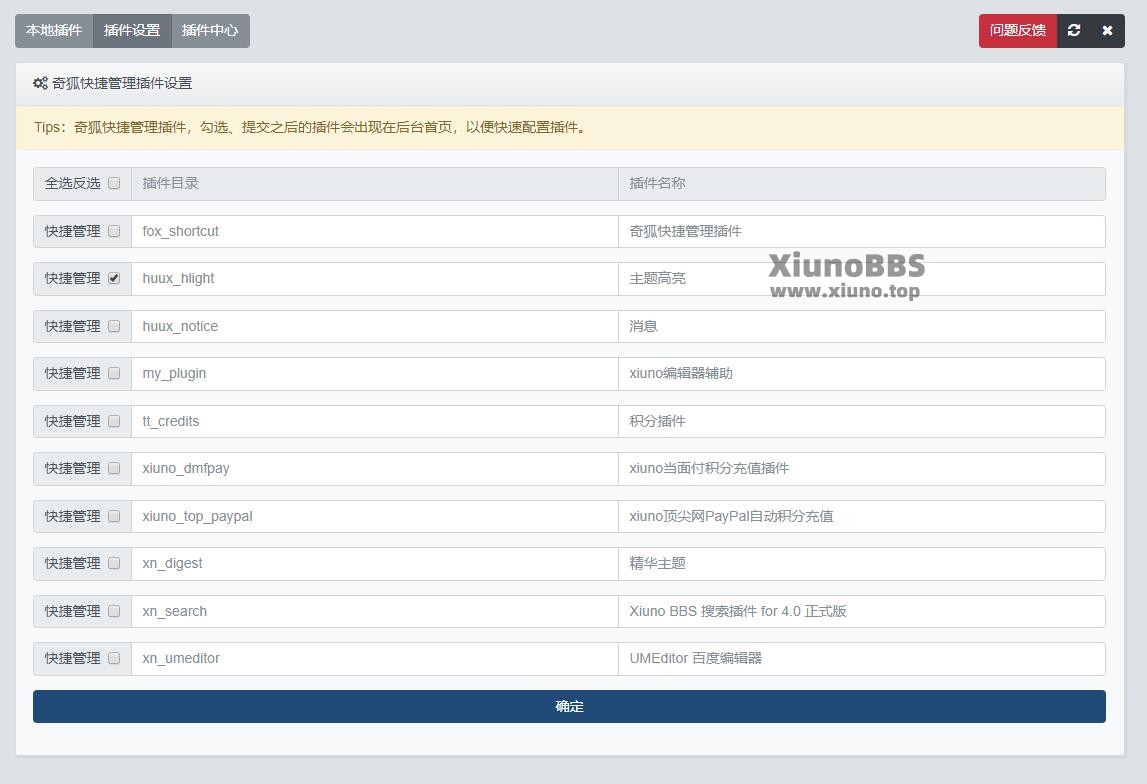
Task: Click the huux_hlight directory field
Action: point(375,279)
